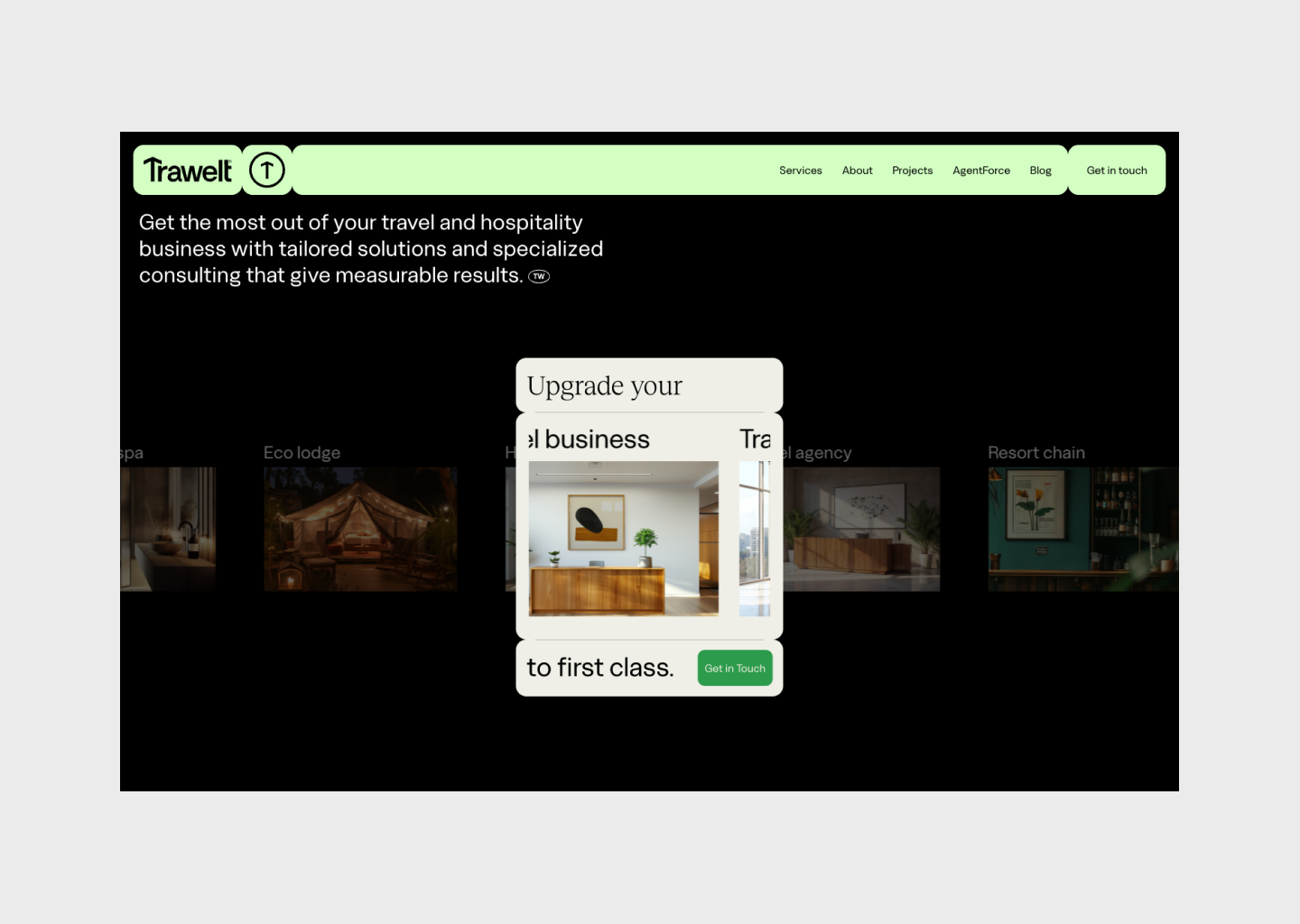Open the Projects nav link
The height and width of the screenshot is (924, 1300).
click(912, 171)
